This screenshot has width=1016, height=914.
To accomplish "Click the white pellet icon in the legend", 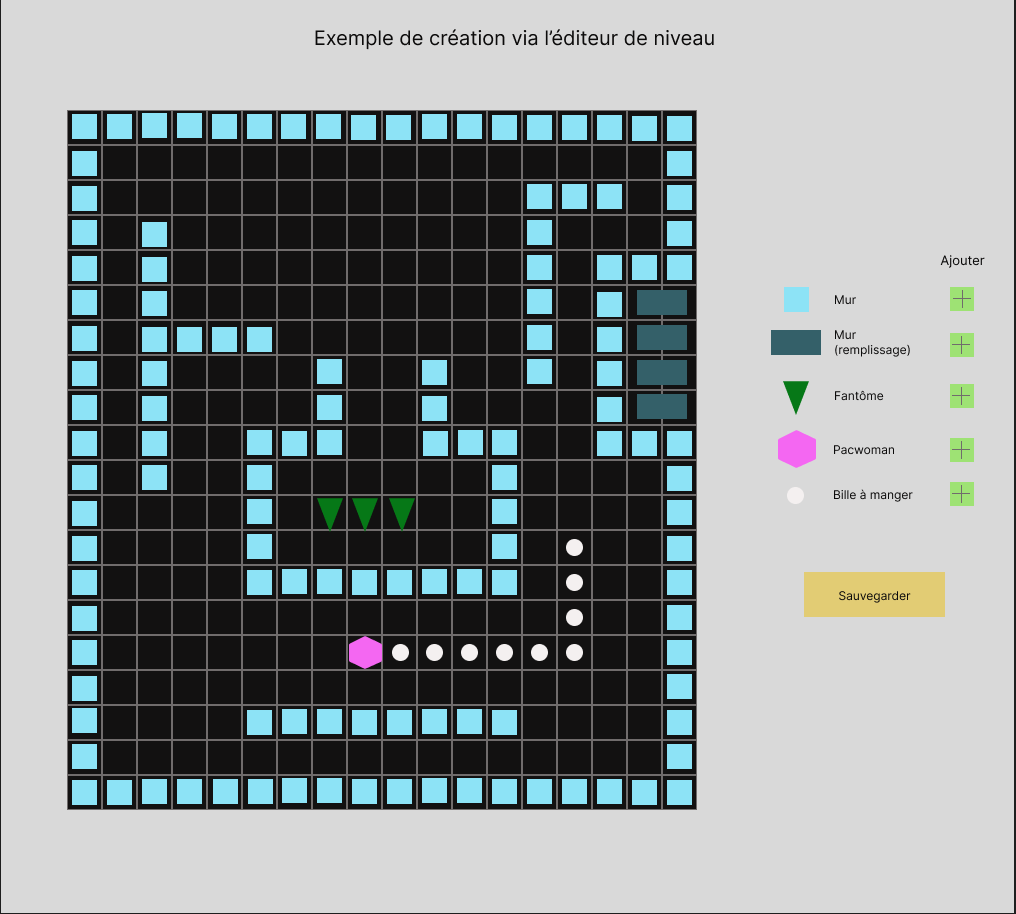I will pos(795,496).
